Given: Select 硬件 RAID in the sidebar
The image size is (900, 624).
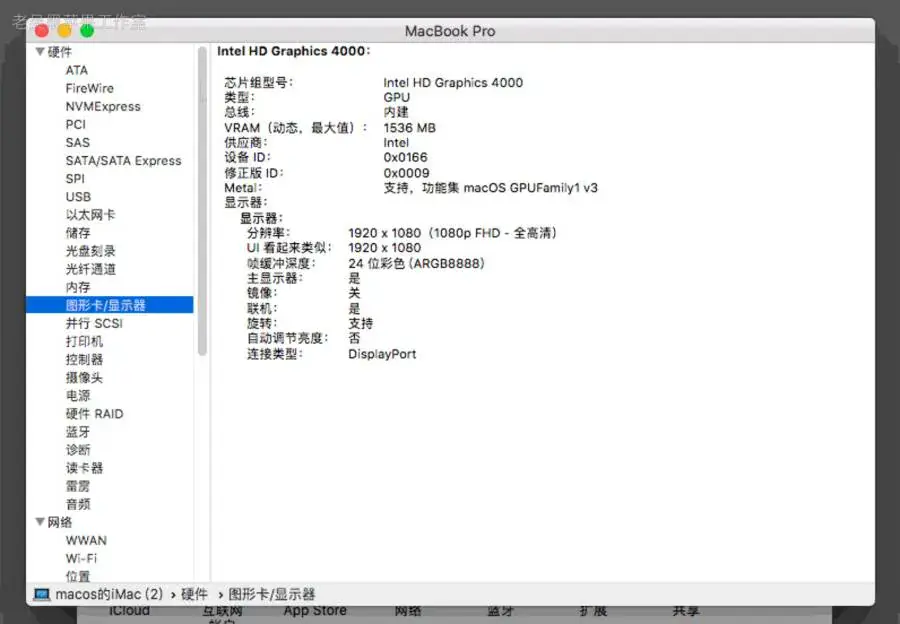Looking at the screenshot, I should pyautogui.click(x=94, y=414).
